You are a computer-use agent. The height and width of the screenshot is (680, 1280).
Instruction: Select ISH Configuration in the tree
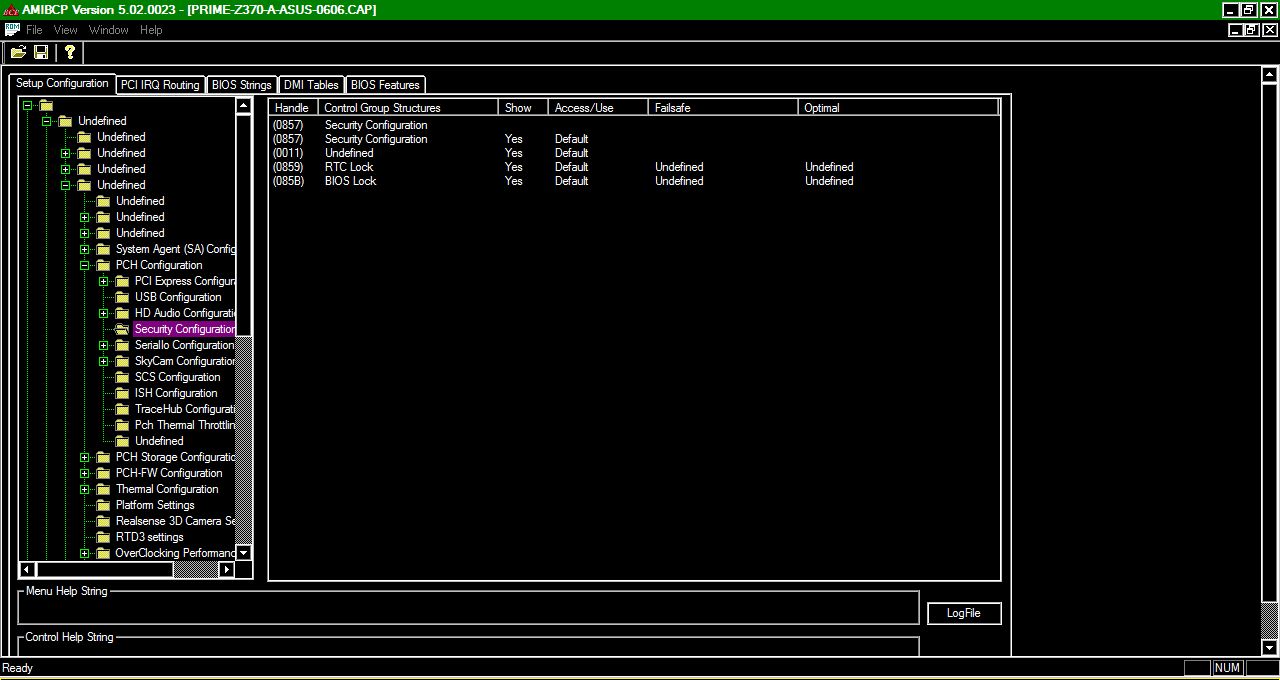tap(176, 393)
